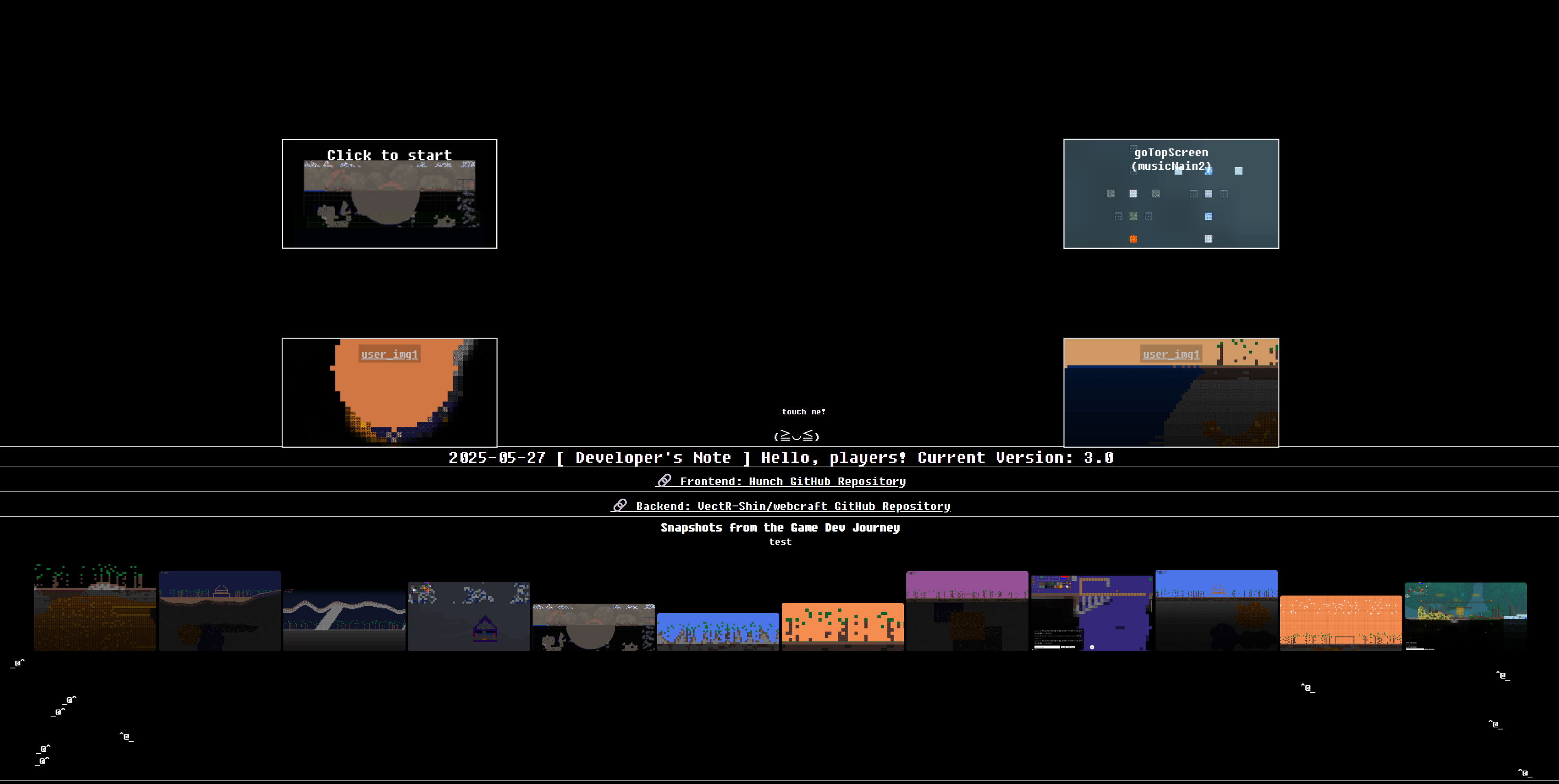Open user_img1 link on orange planet image
Image resolution: width=1559 pixels, height=784 pixels.
tap(389, 355)
